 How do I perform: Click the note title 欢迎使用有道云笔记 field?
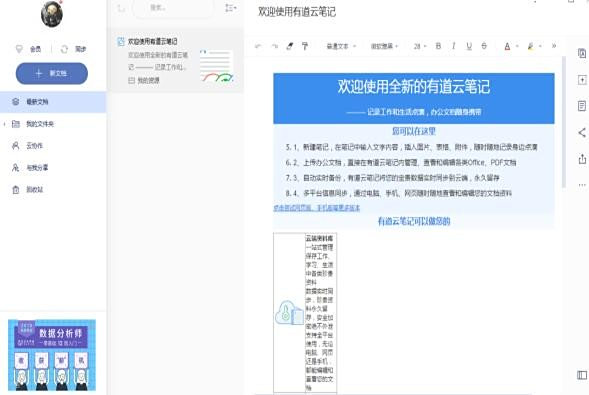(x=297, y=12)
